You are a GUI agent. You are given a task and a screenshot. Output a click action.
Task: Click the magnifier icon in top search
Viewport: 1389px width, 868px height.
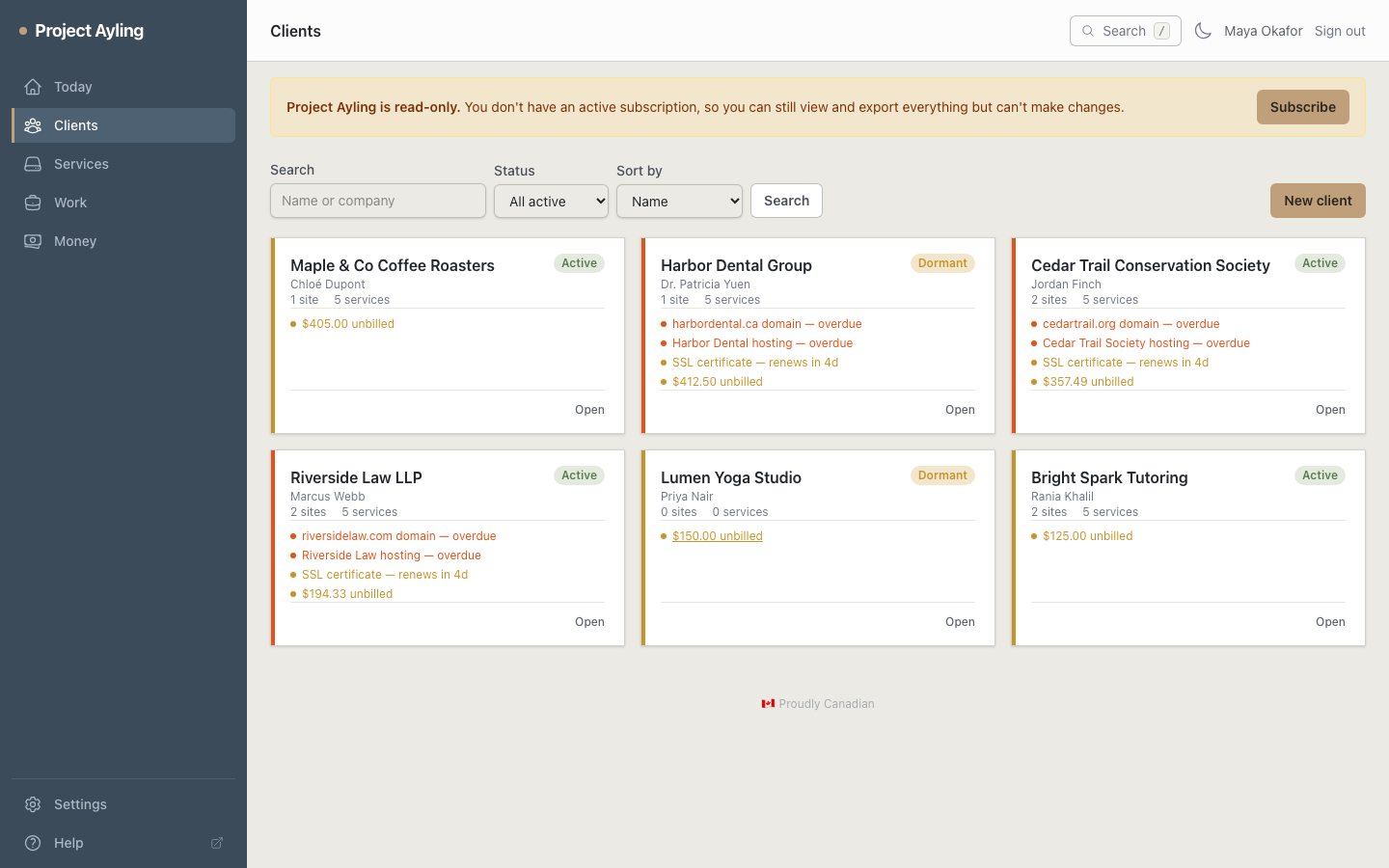point(1088,31)
